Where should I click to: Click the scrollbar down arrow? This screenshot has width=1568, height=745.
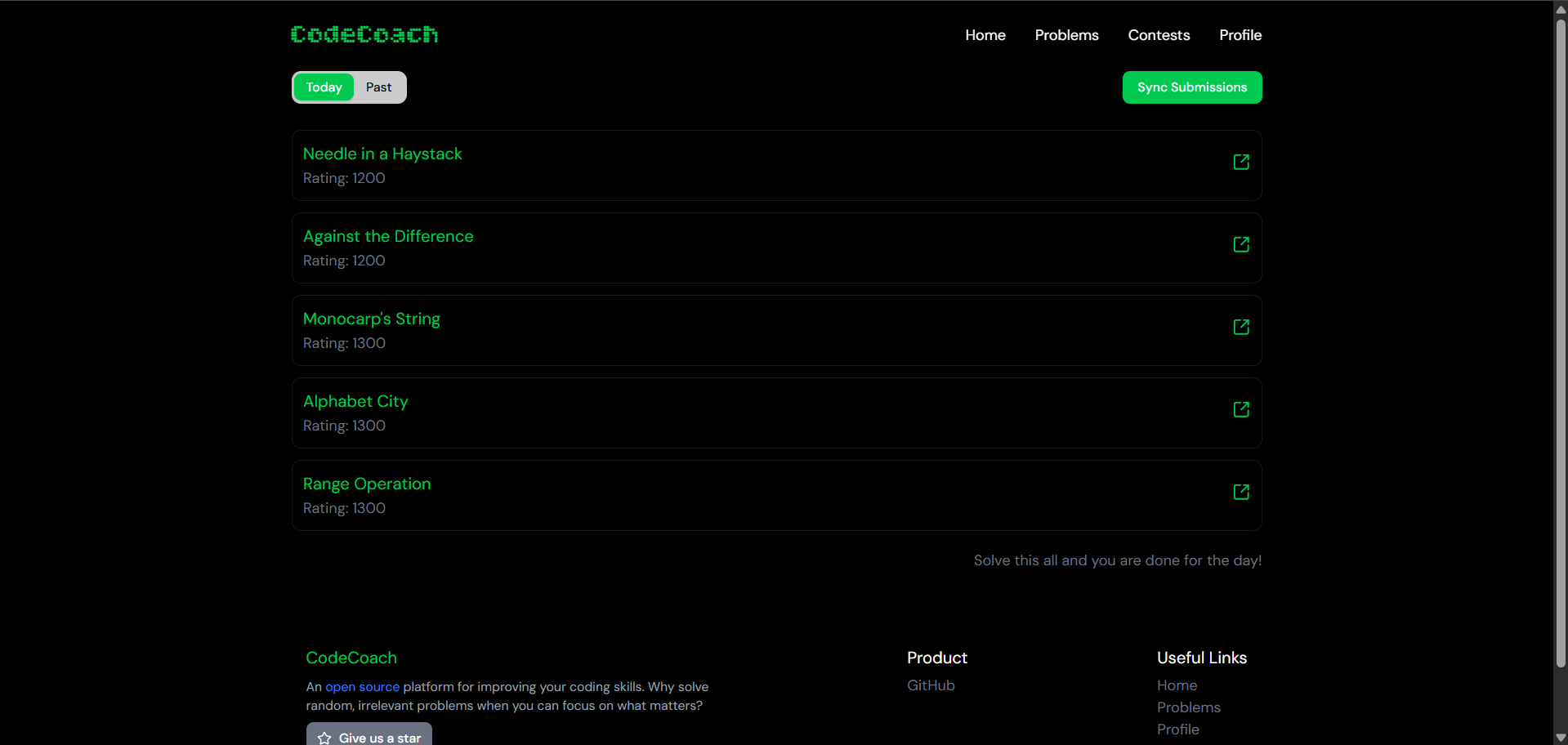pyautogui.click(x=1559, y=736)
